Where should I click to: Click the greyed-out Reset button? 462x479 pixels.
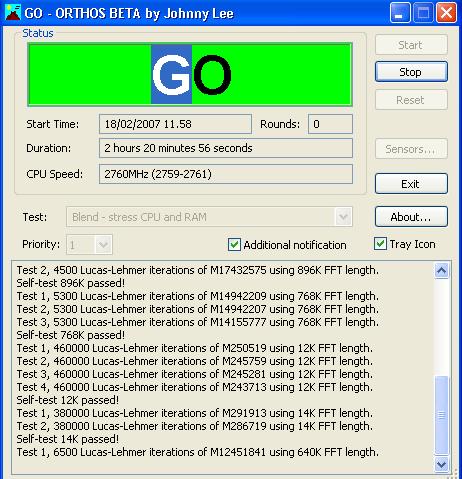click(411, 100)
